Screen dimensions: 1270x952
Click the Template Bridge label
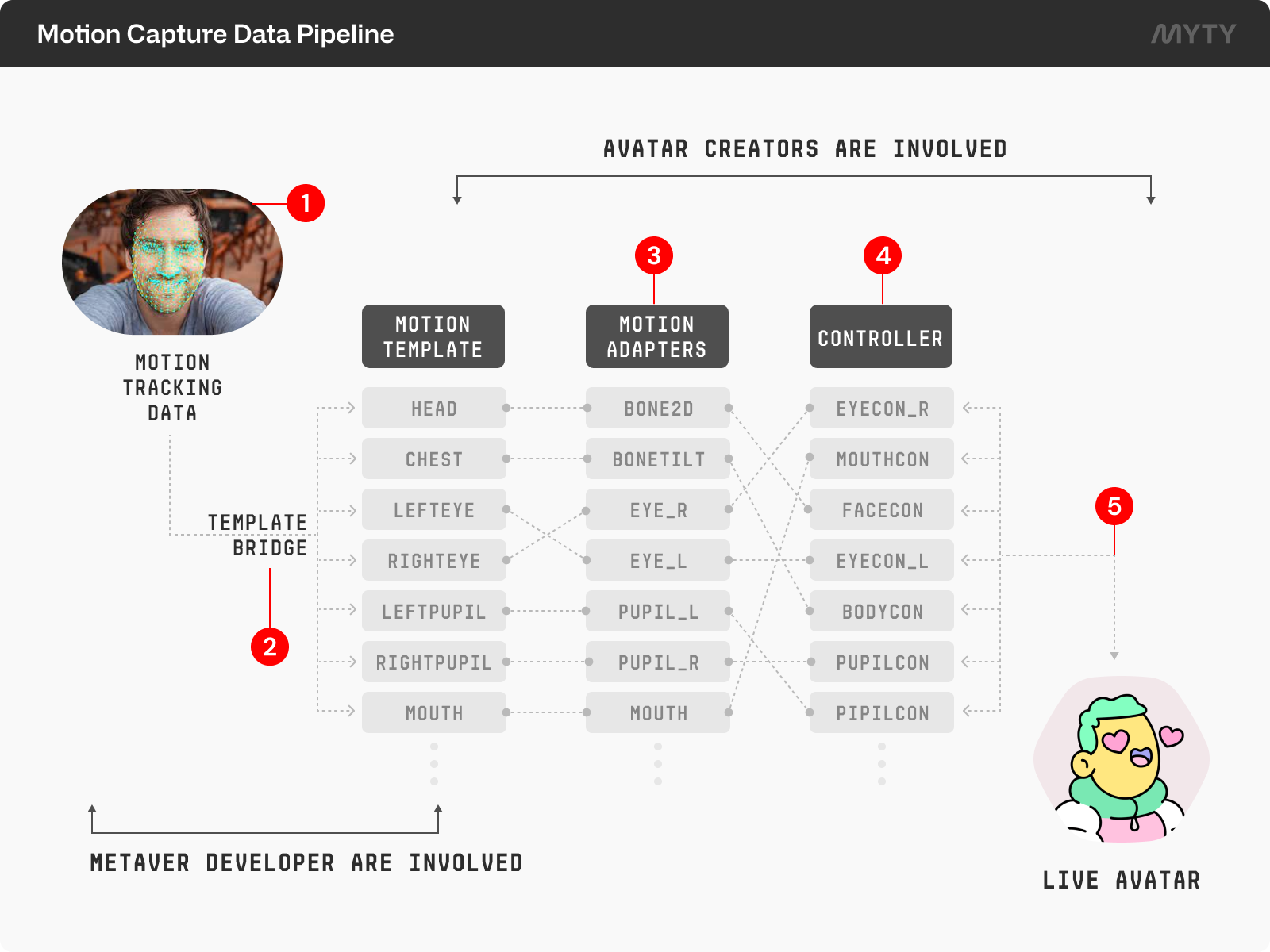tap(257, 535)
